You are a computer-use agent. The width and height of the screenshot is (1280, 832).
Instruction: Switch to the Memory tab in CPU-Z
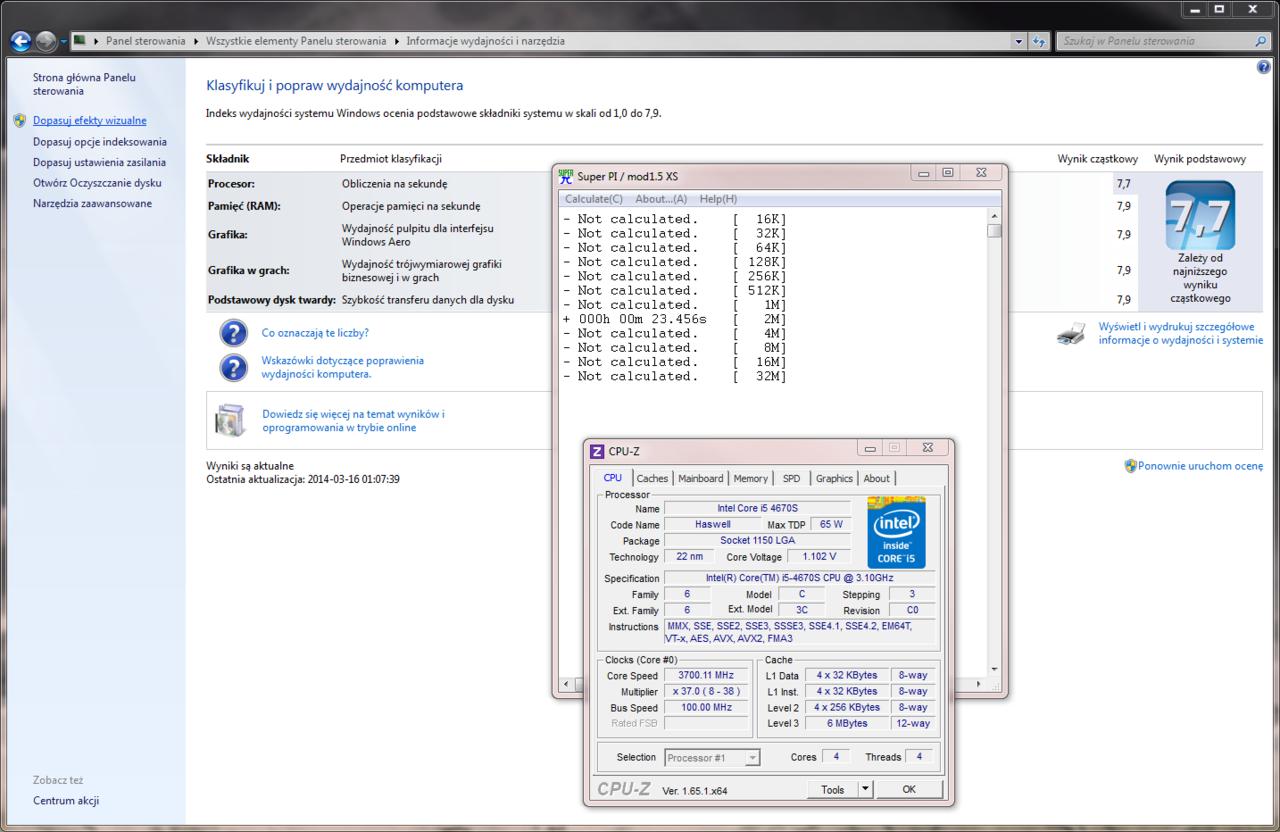click(750, 478)
